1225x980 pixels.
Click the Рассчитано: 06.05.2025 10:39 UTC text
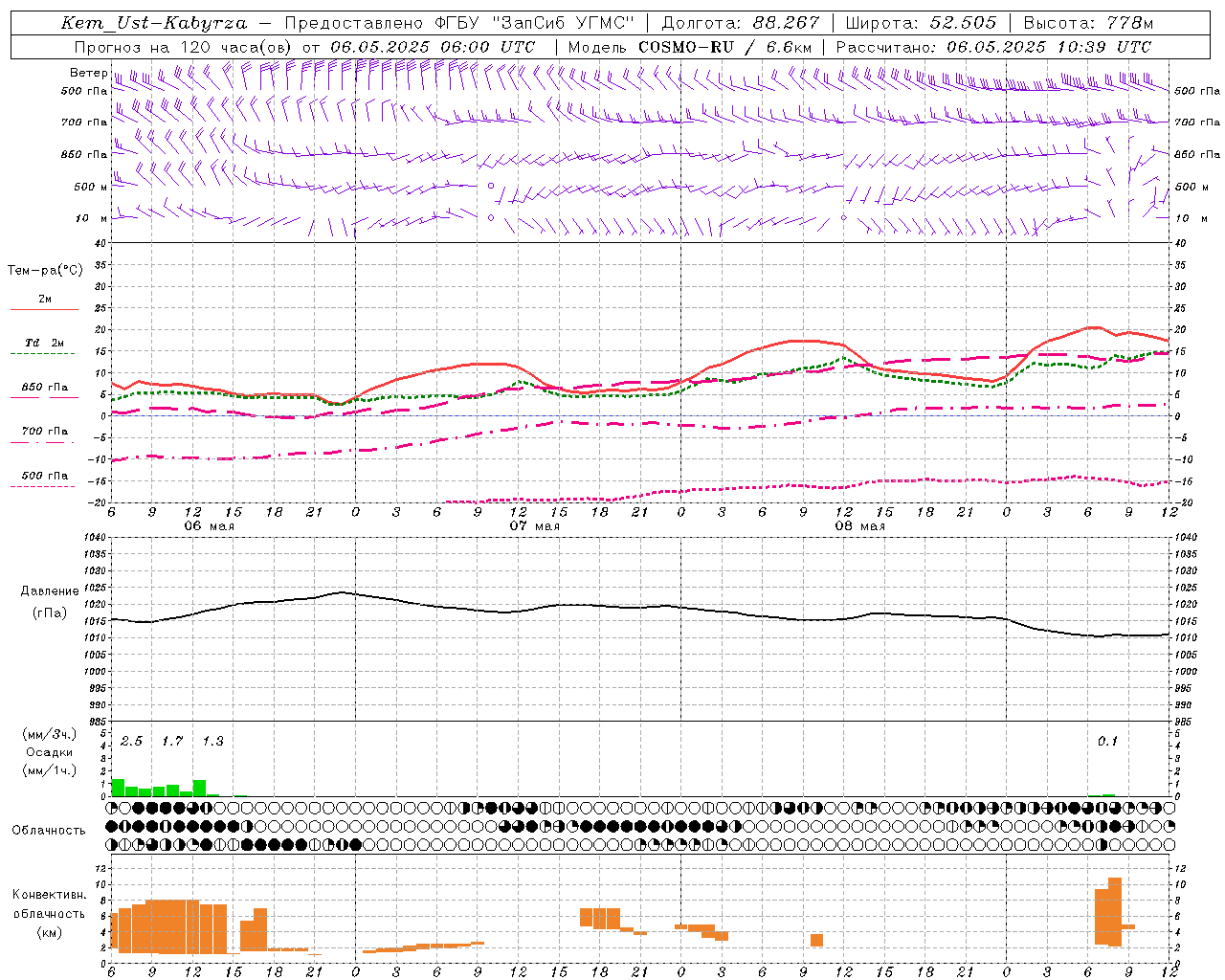pyautogui.click(x=993, y=47)
